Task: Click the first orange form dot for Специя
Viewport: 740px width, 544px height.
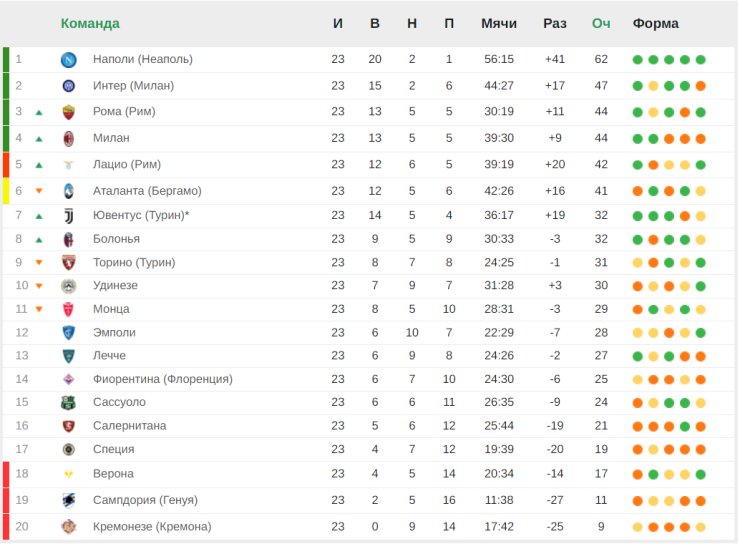Action: tap(638, 450)
